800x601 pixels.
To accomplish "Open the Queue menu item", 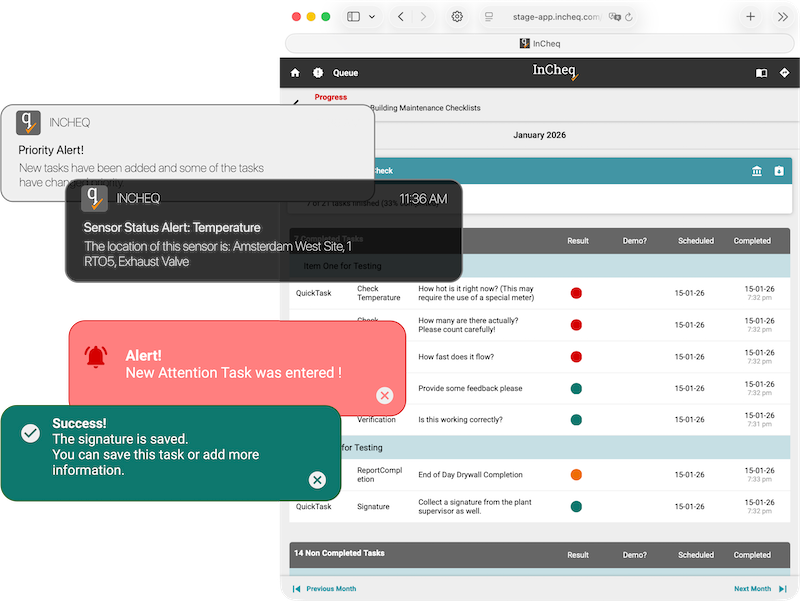I will pos(345,73).
